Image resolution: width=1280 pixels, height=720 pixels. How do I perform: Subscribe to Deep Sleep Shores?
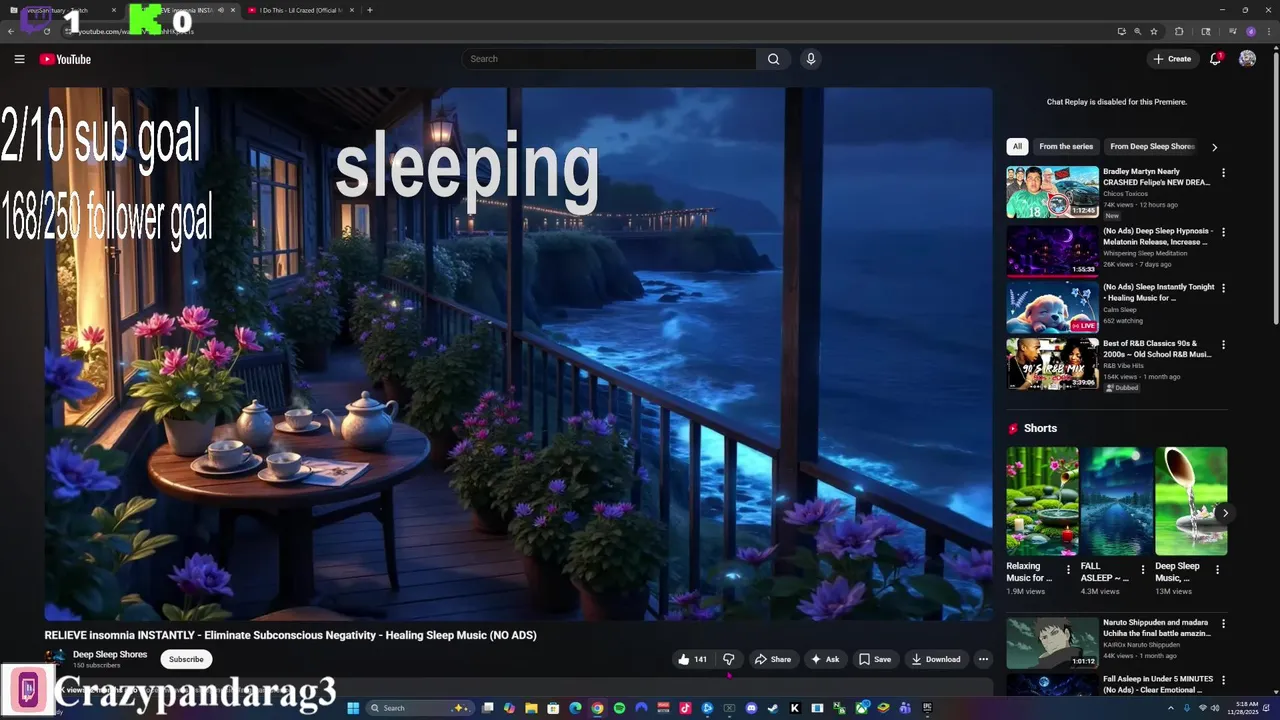click(x=186, y=659)
